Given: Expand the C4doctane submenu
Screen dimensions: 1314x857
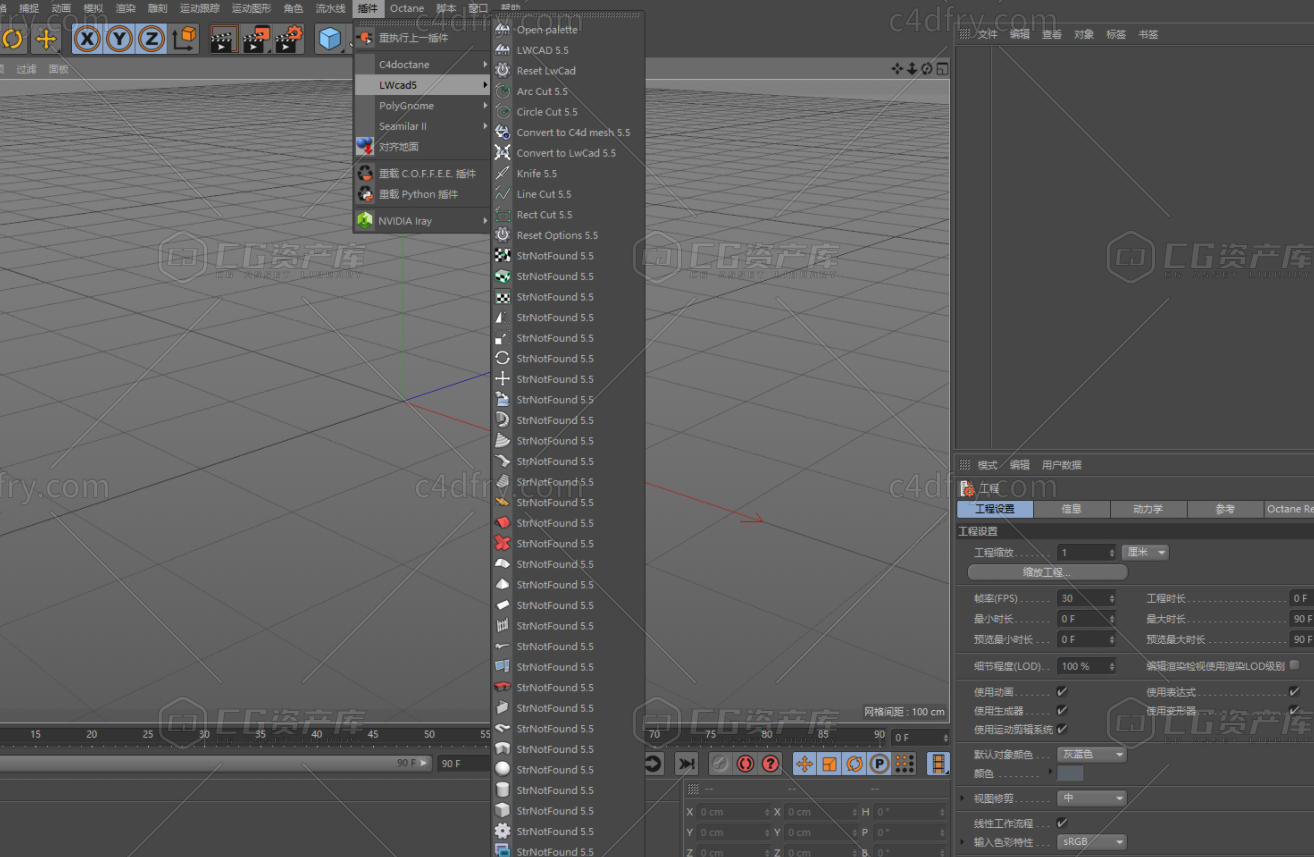Looking at the screenshot, I should pyautogui.click(x=422, y=65).
